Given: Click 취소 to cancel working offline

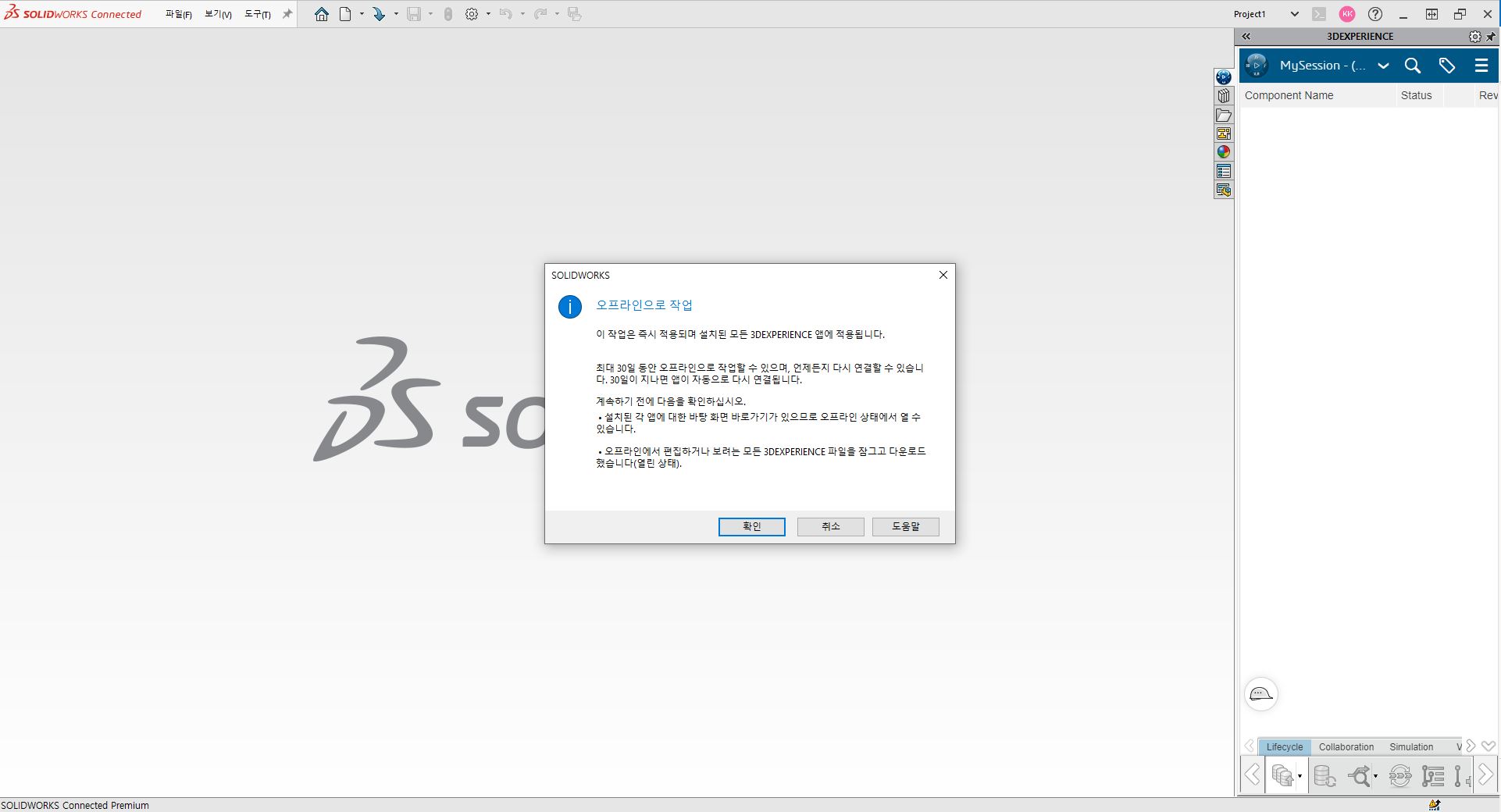Looking at the screenshot, I should pyautogui.click(x=830, y=526).
